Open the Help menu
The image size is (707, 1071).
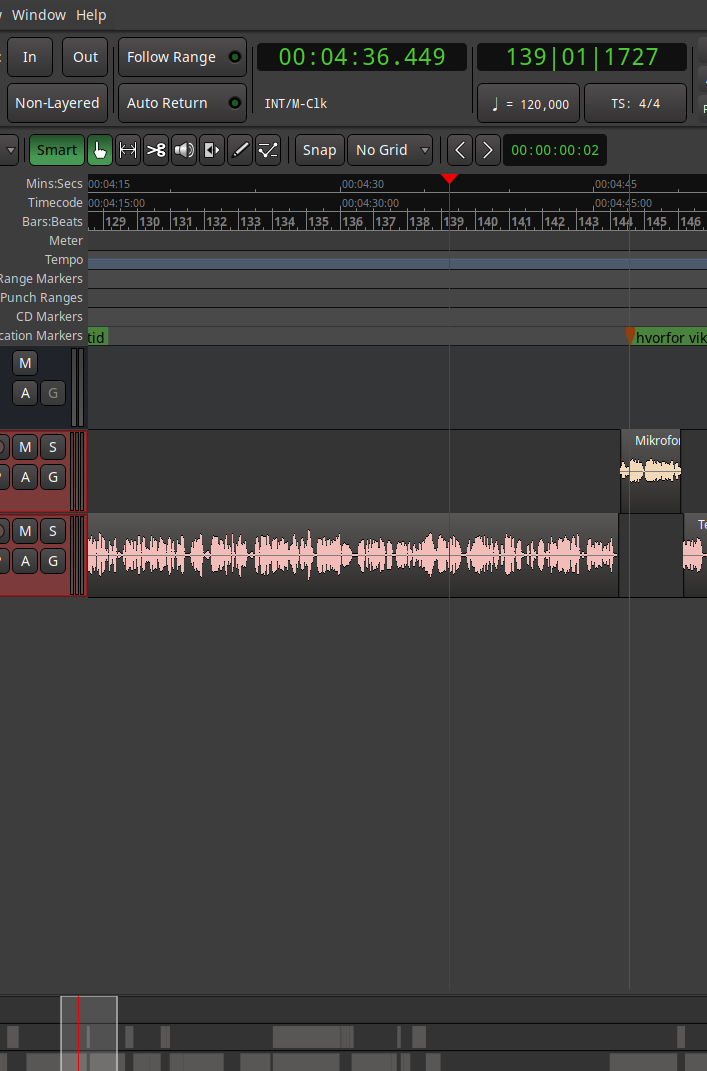click(91, 15)
